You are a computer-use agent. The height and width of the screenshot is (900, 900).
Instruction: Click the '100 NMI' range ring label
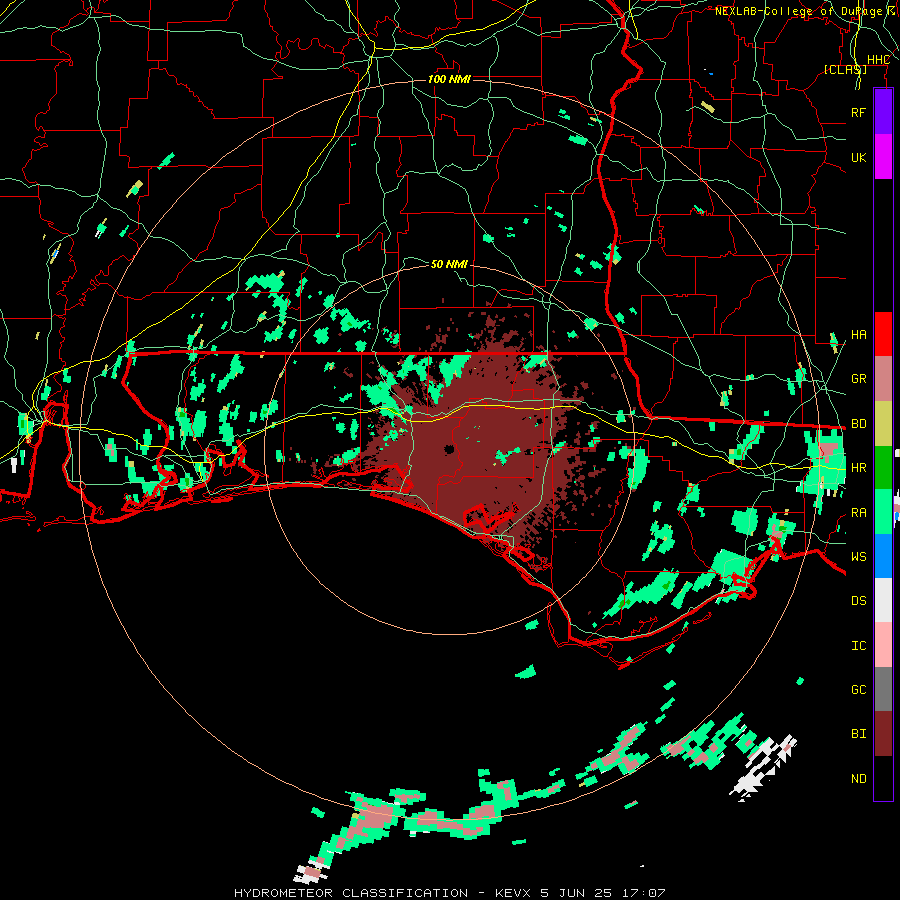(x=449, y=79)
